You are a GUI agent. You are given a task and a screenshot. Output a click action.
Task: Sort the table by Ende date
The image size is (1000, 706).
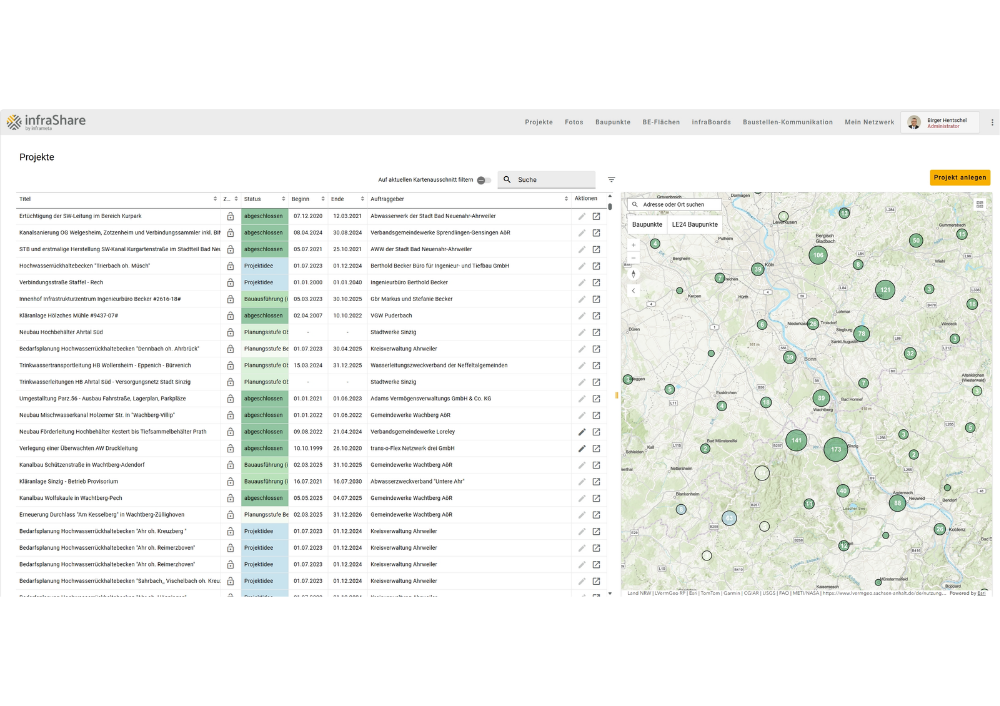tap(362, 199)
